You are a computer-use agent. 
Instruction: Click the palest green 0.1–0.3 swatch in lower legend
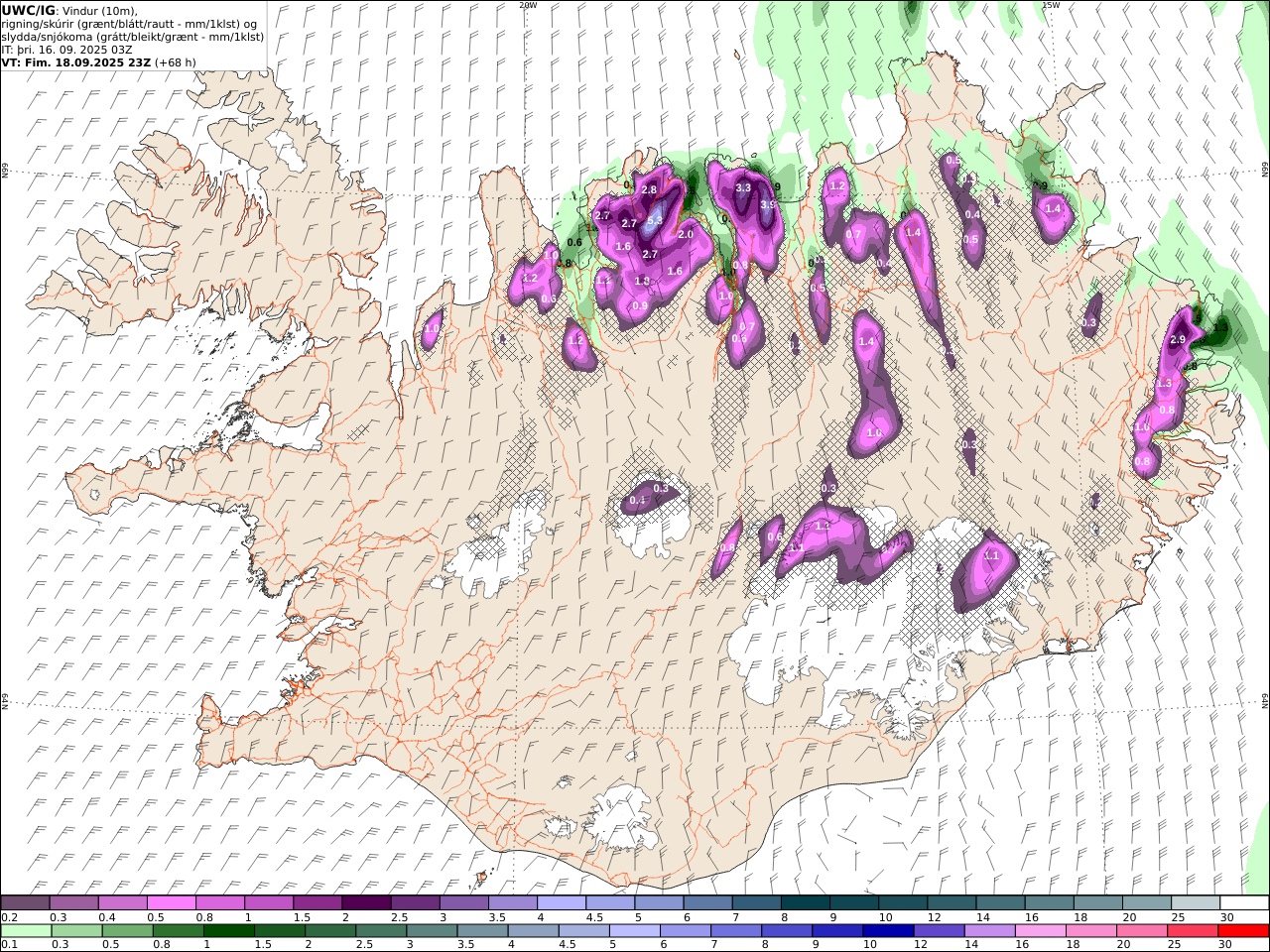point(27,931)
